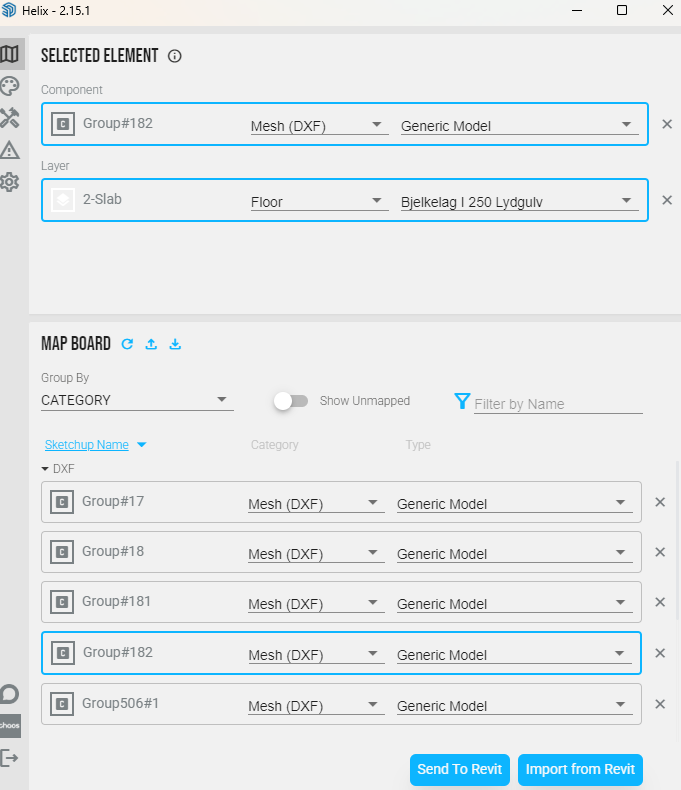Open the Bjelkelag I 250 Lydgulv type dropdown

coord(518,202)
